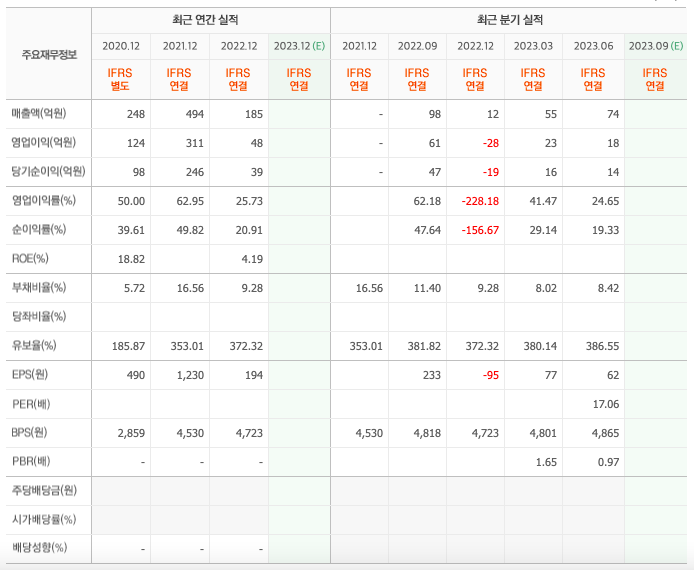This screenshot has height=570, width=694.
Task: Click the EPS(원) row label
Action: pyautogui.click(x=30, y=374)
